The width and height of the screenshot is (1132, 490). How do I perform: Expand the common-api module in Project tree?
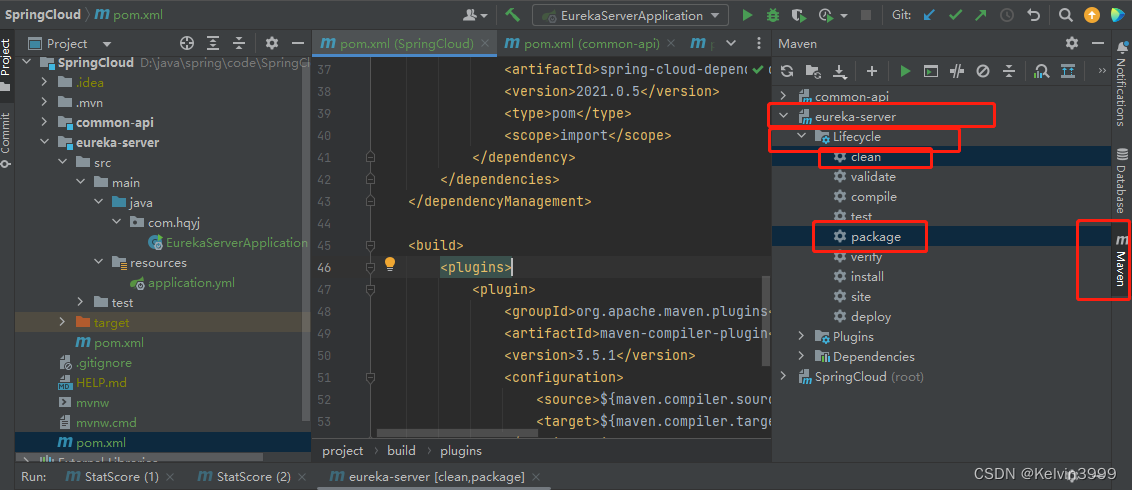[45, 123]
